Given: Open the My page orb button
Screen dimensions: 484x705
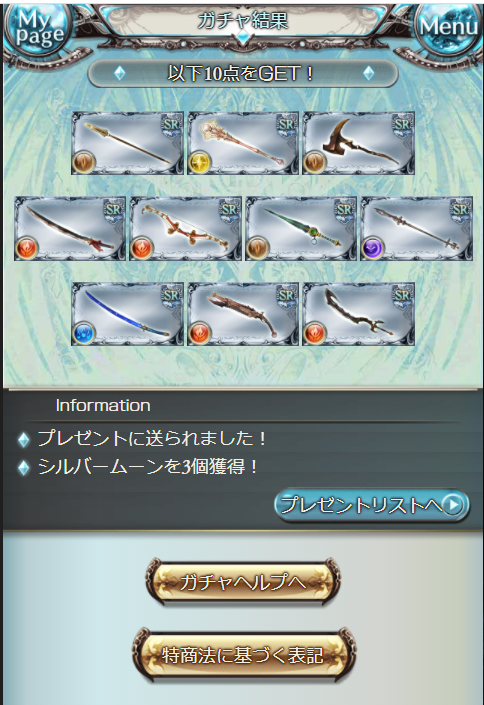Looking at the screenshot, I should tap(38, 30).
